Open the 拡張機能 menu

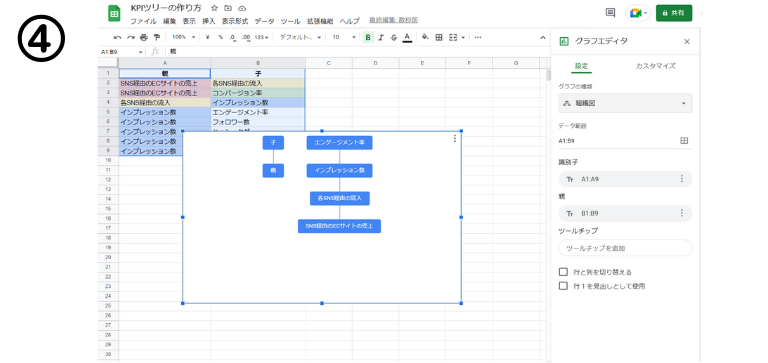pos(320,21)
